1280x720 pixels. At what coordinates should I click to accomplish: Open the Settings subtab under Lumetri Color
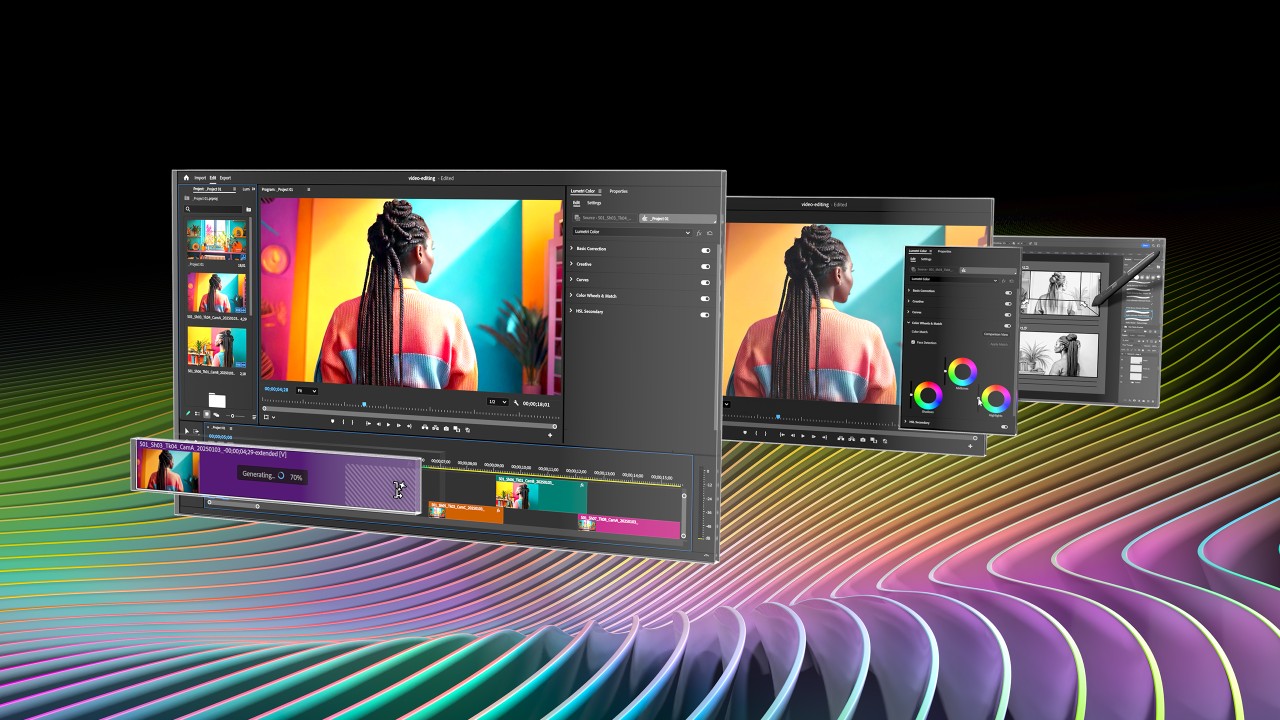click(x=594, y=203)
